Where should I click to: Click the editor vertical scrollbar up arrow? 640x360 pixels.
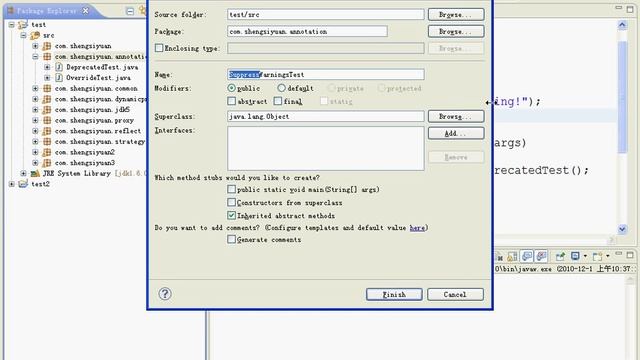click(x=622, y=25)
